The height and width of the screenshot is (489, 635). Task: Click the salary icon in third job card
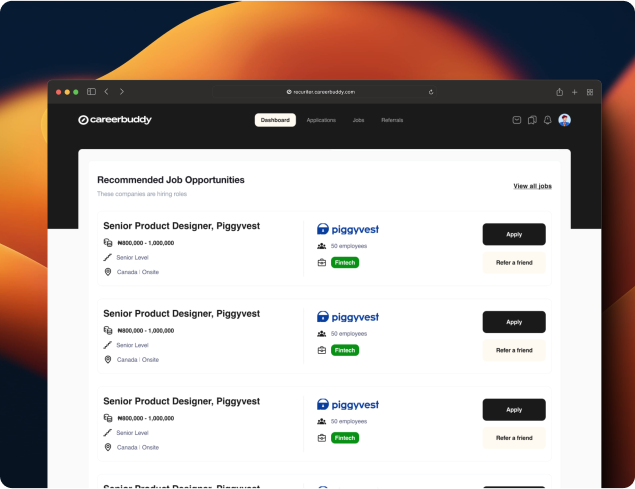pyautogui.click(x=108, y=418)
